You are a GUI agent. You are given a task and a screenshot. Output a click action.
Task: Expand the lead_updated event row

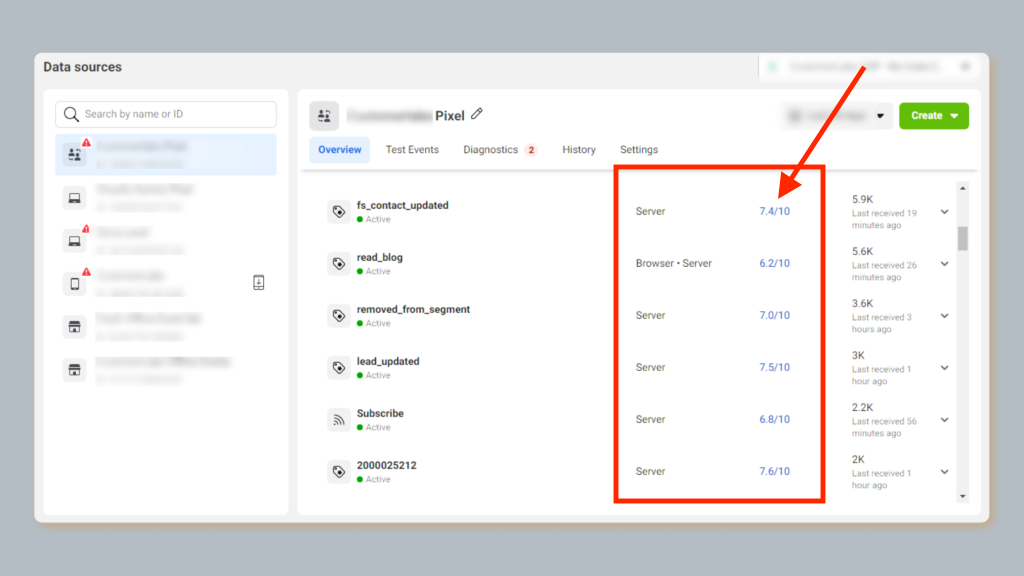pyautogui.click(x=944, y=368)
